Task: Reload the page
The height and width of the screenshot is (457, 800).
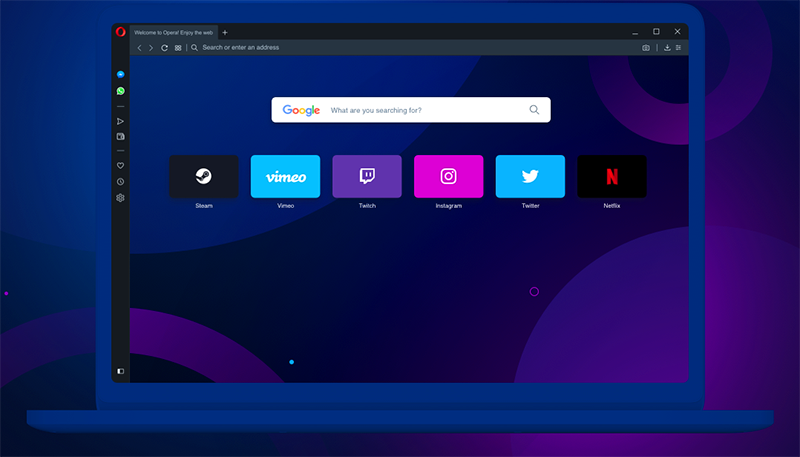Action: (164, 47)
